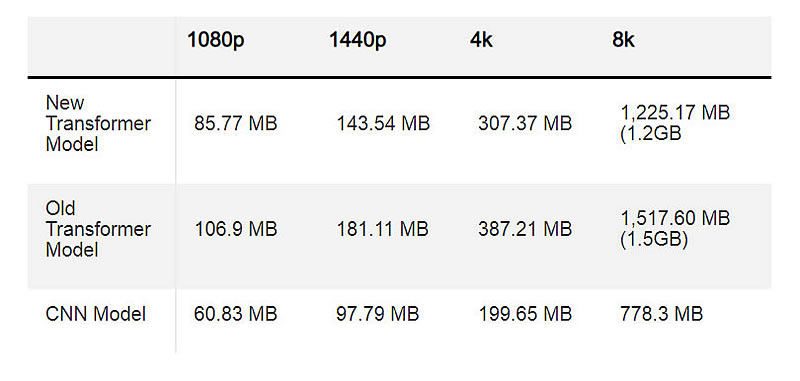Viewport: 800px width, 381px height.
Task: Click the 1080p column header
Action: (216, 41)
